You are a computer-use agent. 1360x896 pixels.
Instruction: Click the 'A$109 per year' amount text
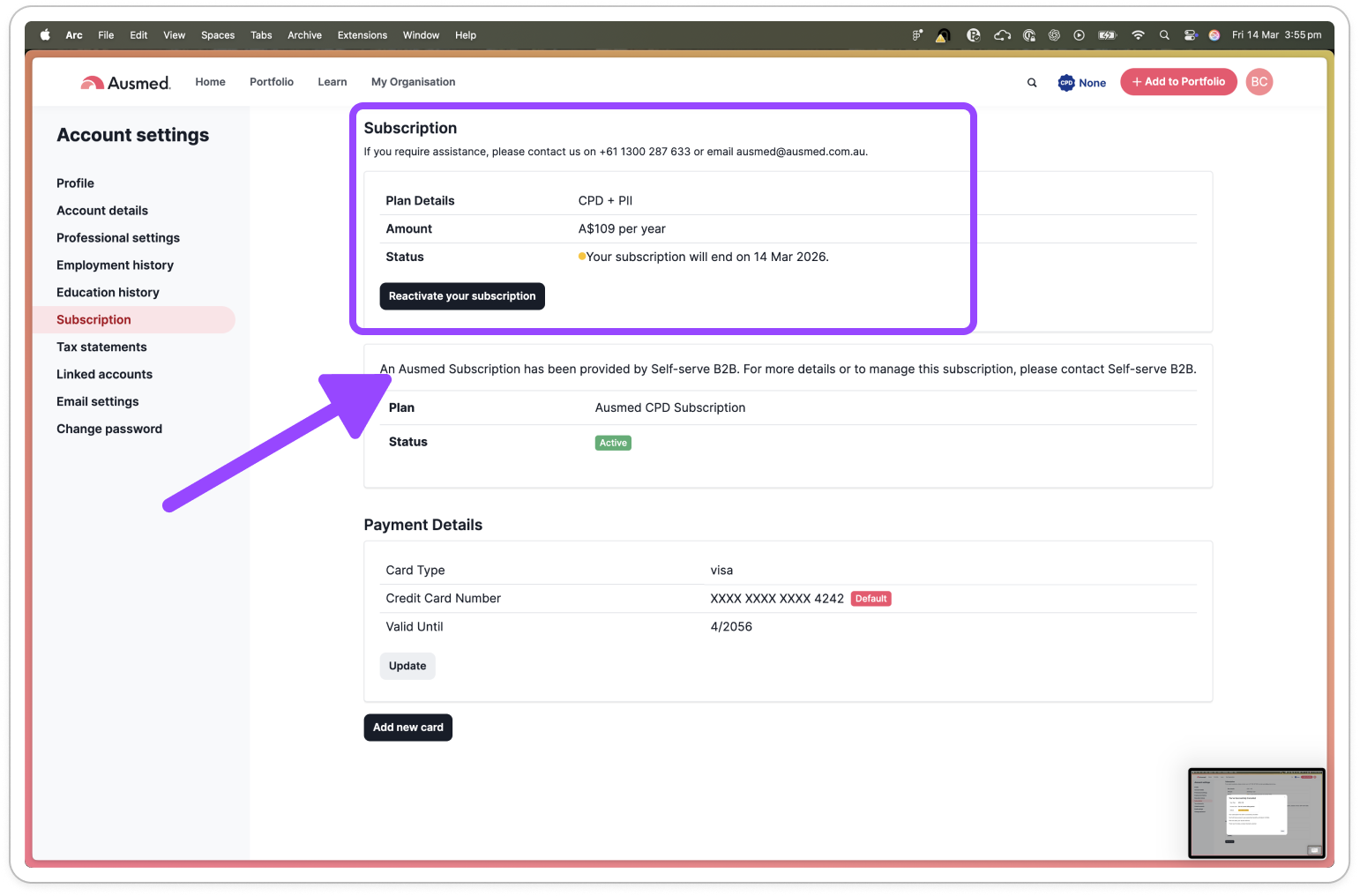(x=622, y=229)
